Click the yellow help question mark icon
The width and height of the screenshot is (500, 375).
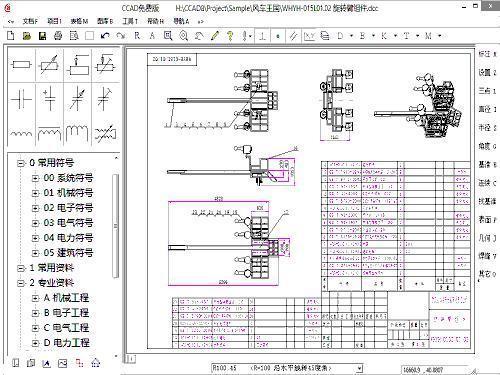pyautogui.click(x=230, y=36)
